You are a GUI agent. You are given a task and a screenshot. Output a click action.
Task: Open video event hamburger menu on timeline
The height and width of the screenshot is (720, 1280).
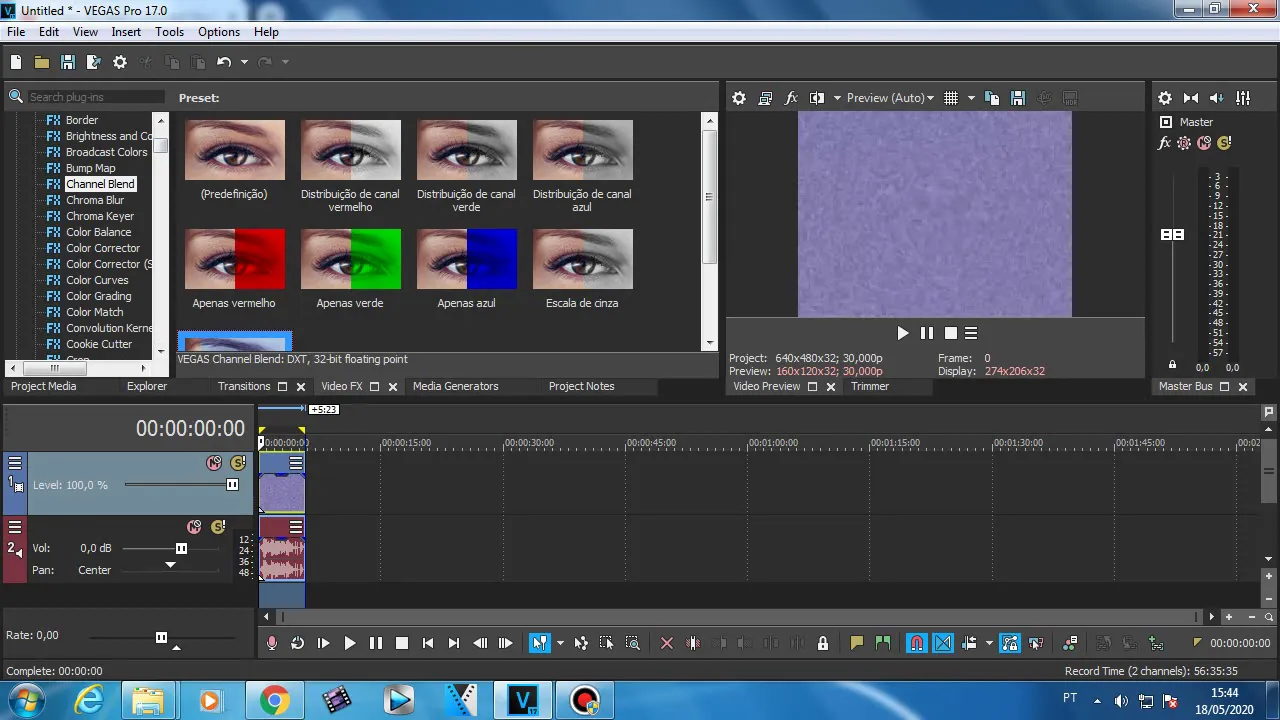coord(296,463)
